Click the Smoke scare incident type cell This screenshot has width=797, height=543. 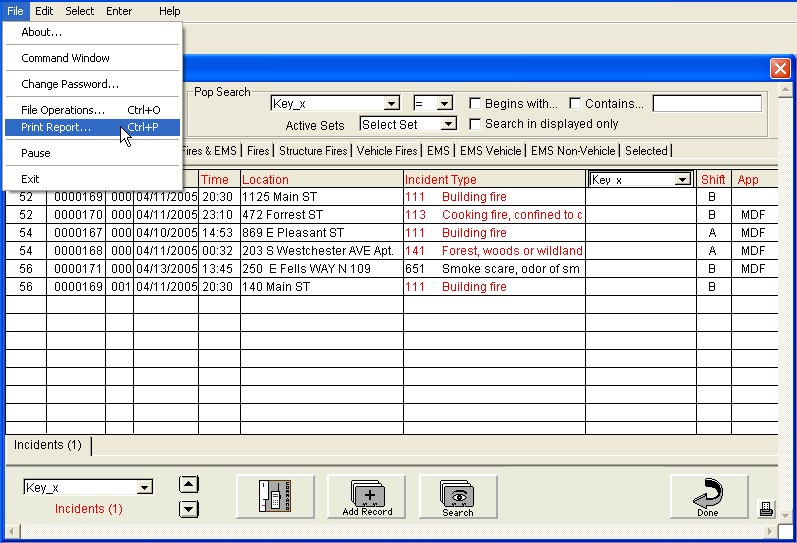click(494, 269)
